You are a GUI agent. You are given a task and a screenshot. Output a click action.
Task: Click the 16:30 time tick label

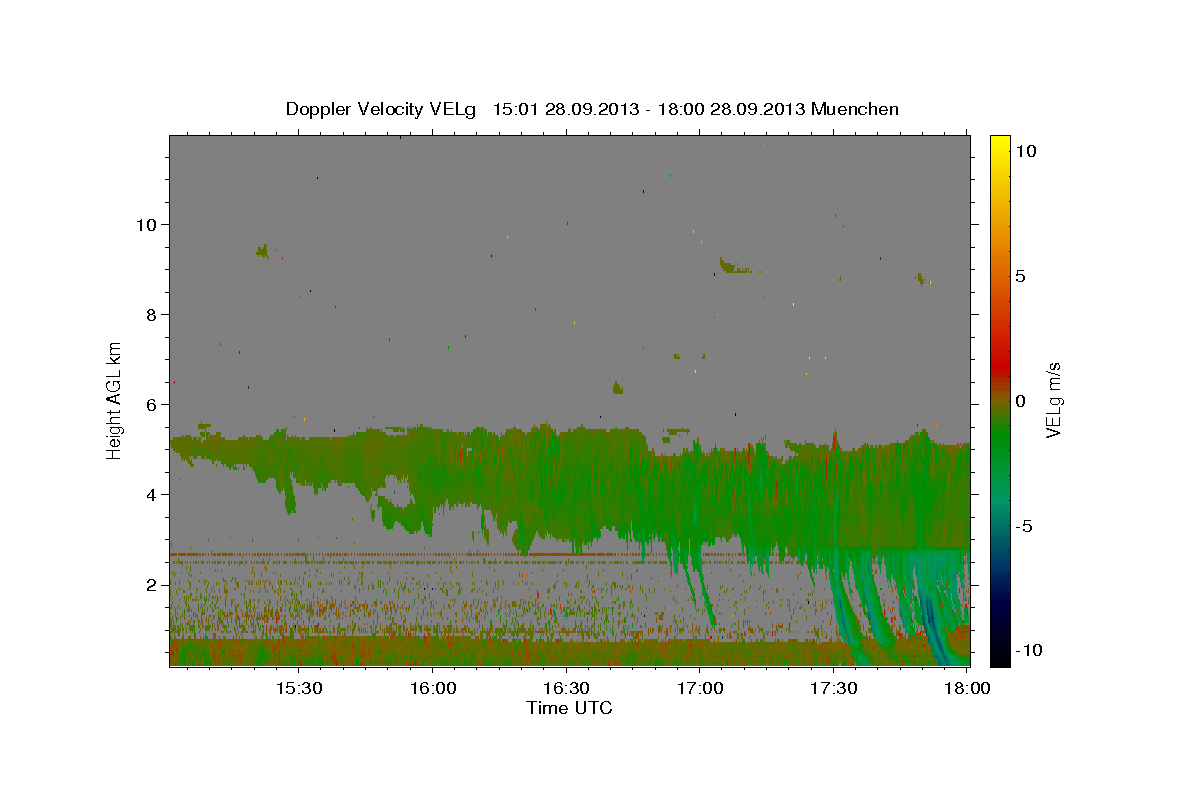(x=566, y=689)
